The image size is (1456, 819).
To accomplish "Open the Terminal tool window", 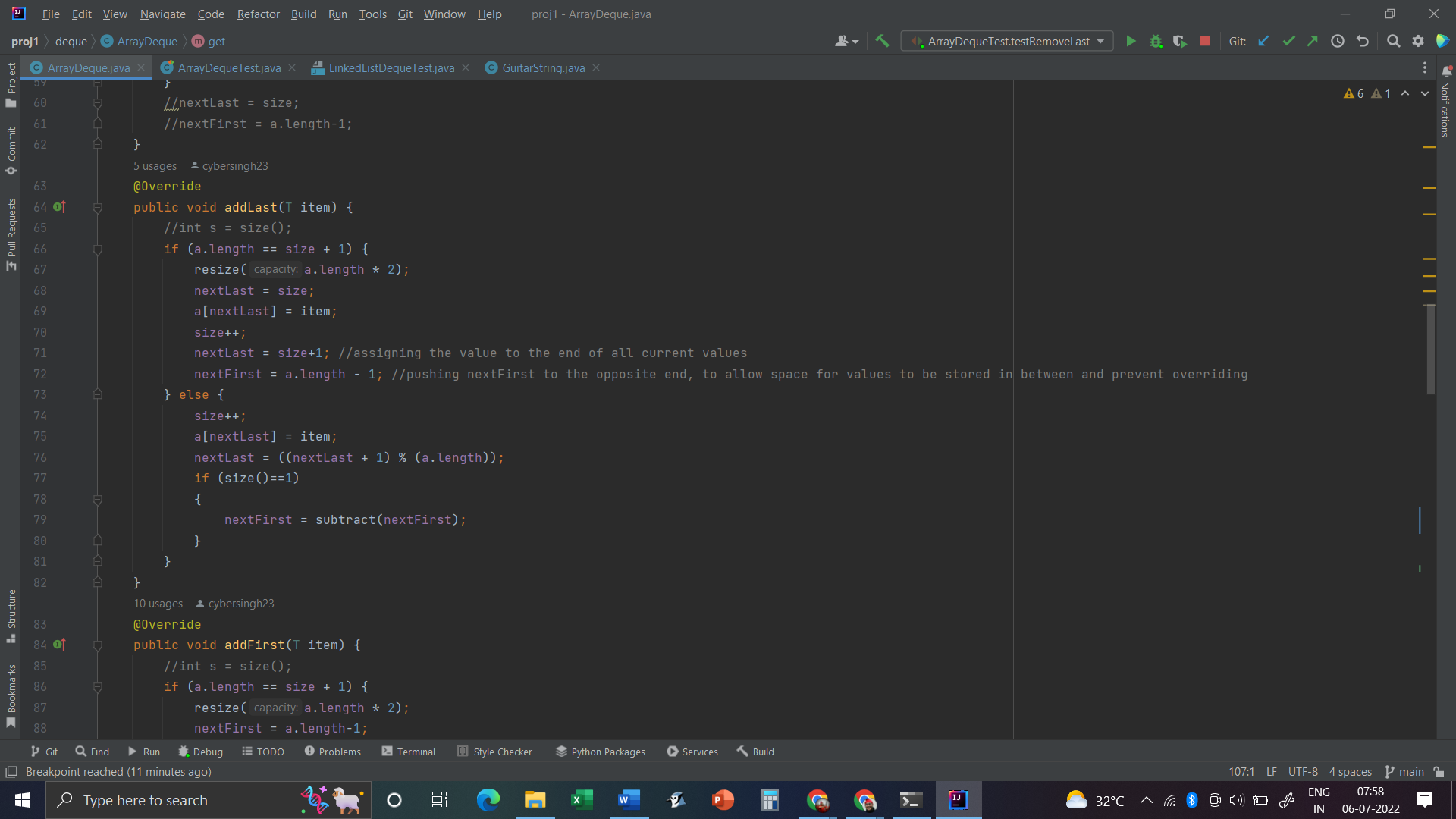I will (409, 752).
